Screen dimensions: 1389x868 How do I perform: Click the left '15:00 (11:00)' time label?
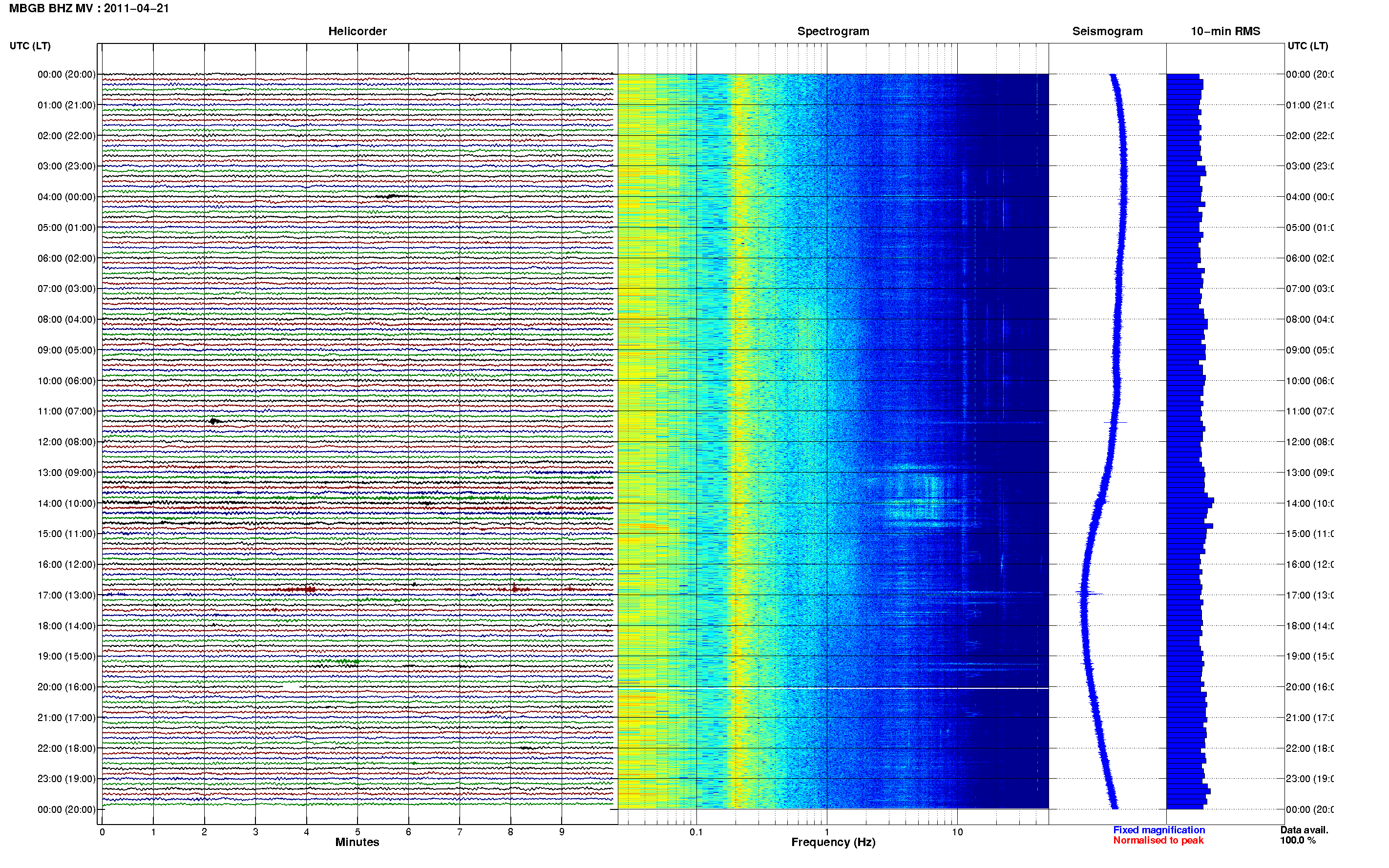tap(66, 533)
